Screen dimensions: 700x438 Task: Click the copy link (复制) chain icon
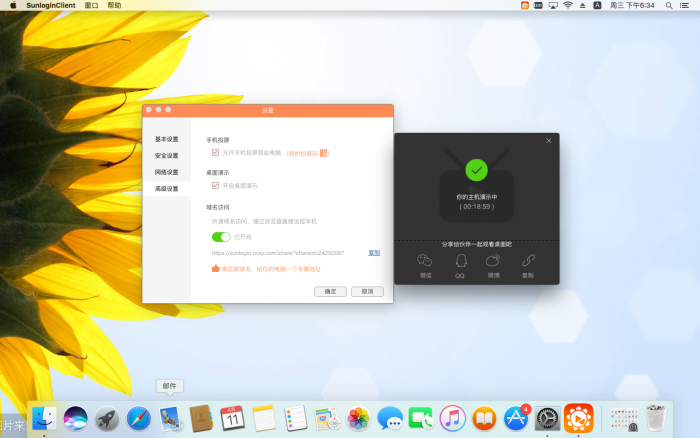click(x=528, y=260)
